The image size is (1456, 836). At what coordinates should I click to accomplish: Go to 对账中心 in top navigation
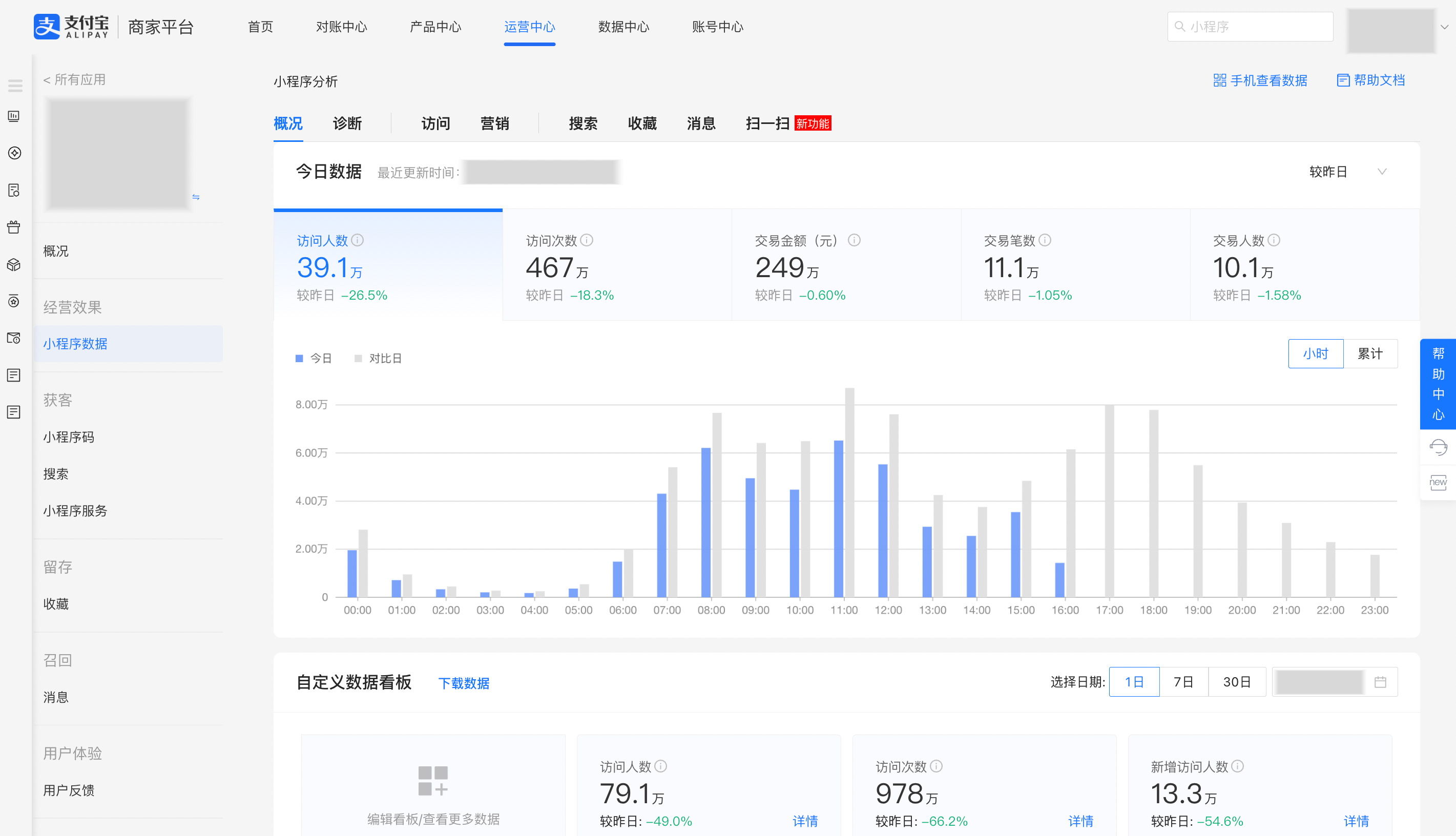[341, 27]
